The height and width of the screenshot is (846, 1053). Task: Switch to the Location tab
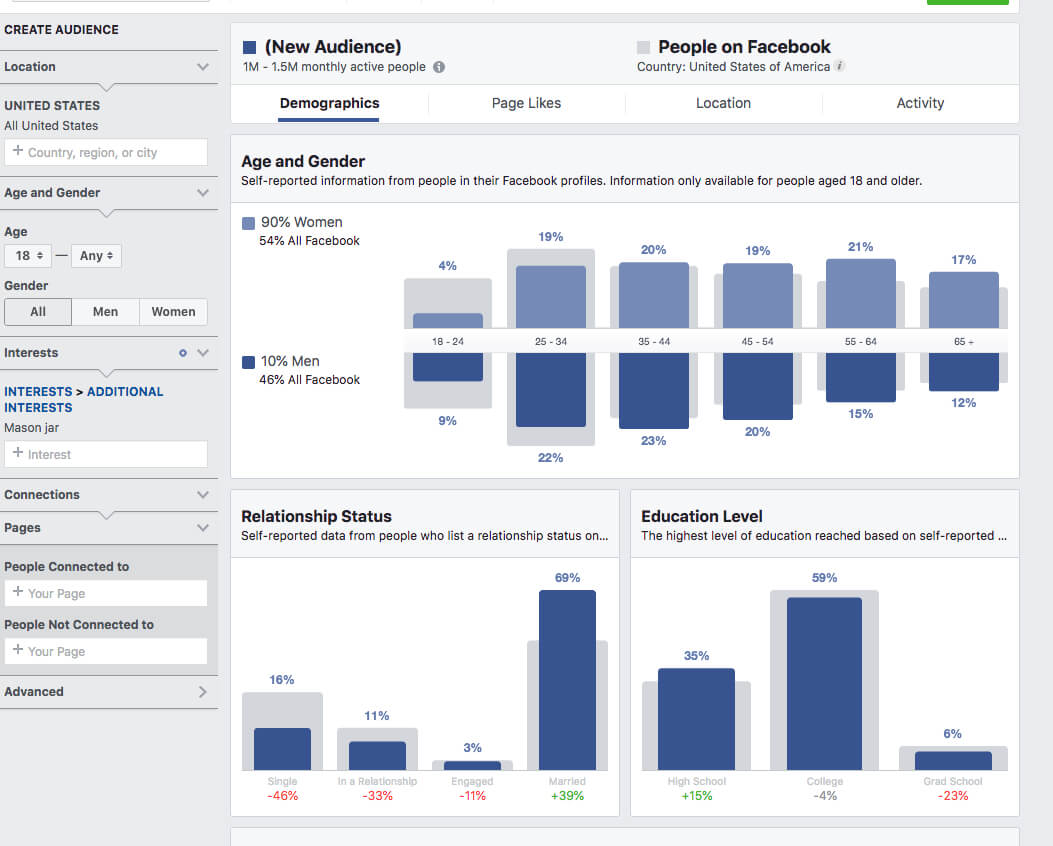pyautogui.click(x=723, y=103)
